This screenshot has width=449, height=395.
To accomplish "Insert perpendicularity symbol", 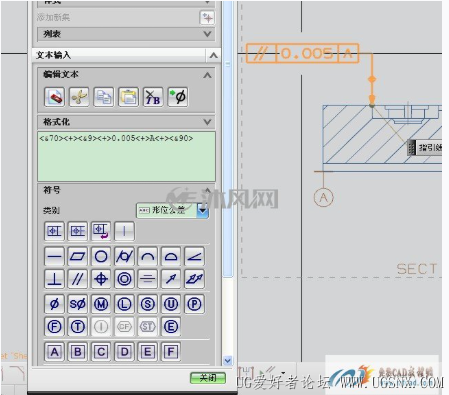I will [54, 279].
